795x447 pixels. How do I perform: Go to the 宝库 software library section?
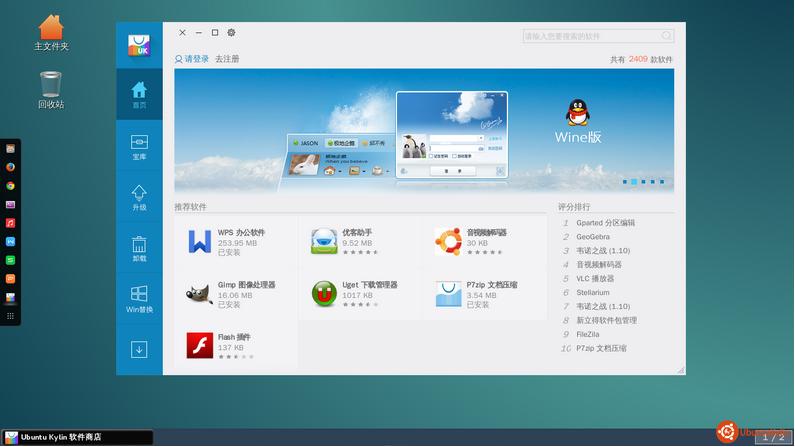pos(139,147)
